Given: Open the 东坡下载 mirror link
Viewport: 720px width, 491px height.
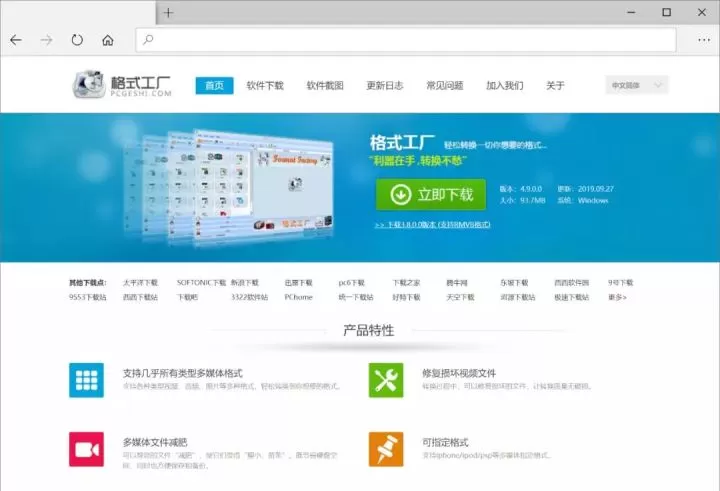Looking at the screenshot, I should [x=514, y=282].
